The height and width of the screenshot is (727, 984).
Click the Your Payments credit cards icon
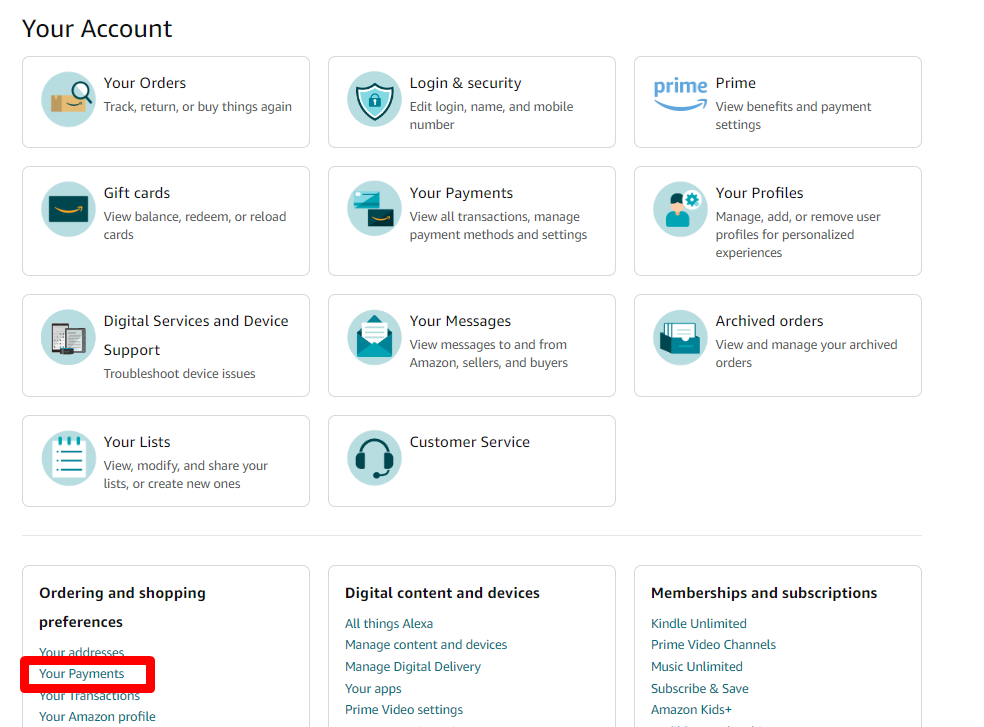(x=375, y=209)
